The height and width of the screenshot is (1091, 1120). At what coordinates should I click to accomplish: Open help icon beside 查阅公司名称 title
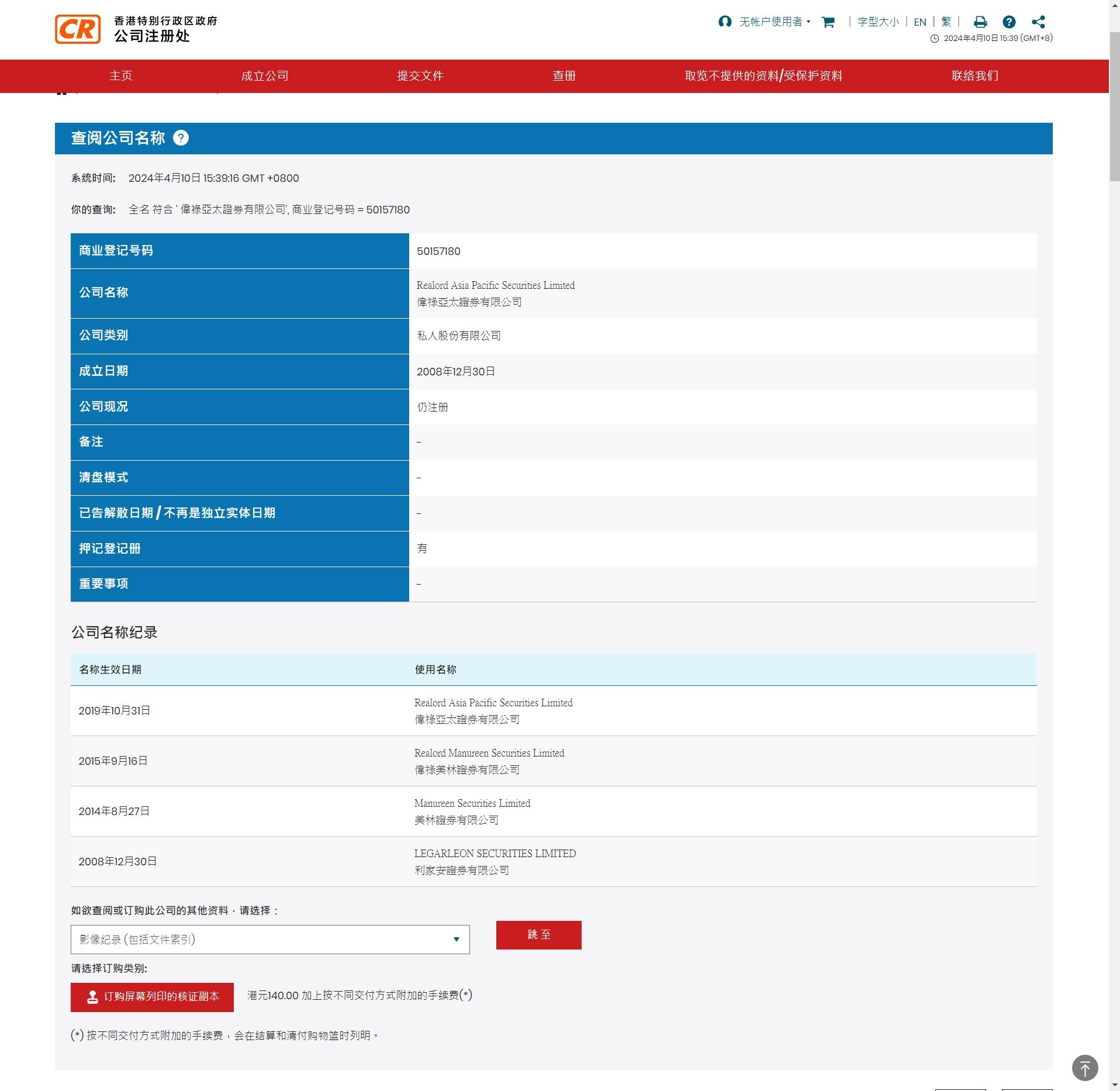click(x=181, y=138)
